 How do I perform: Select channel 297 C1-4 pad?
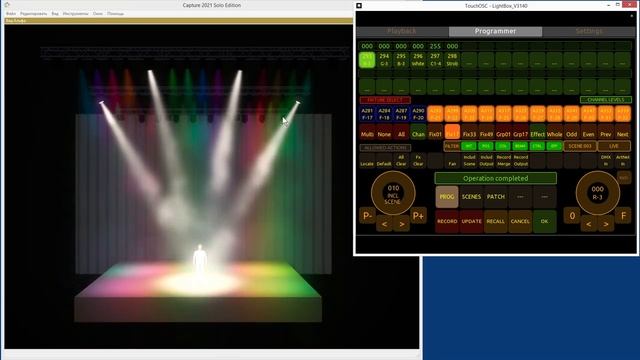point(435,60)
